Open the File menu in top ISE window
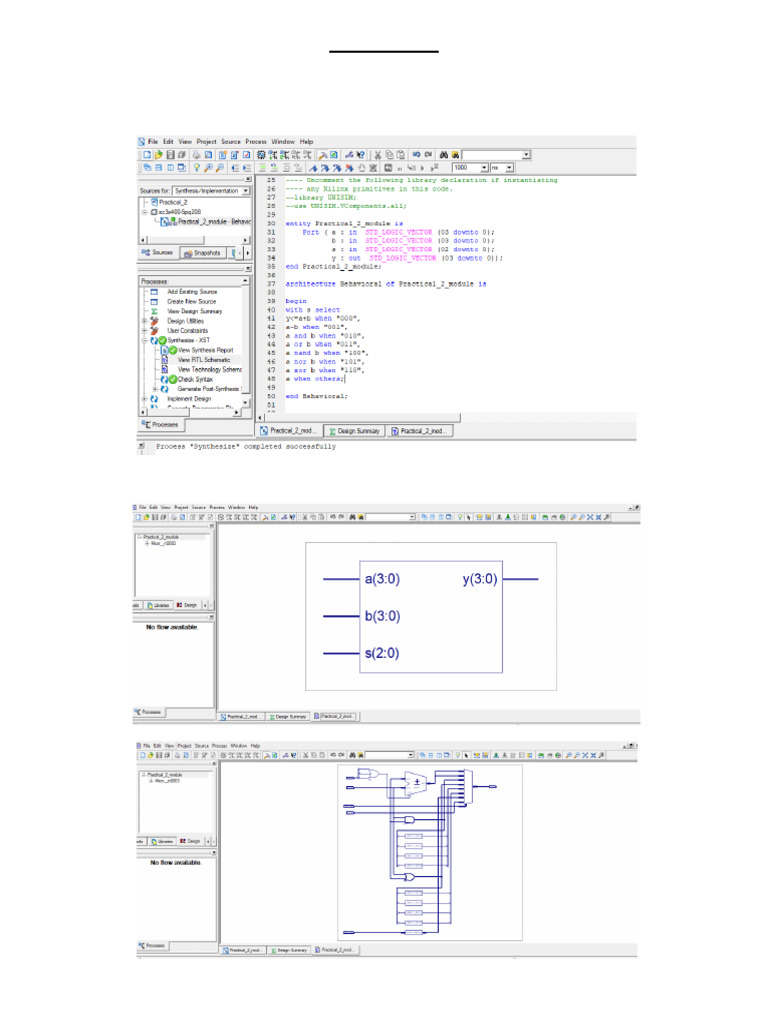768x1024 pixels. pos(153,141)
